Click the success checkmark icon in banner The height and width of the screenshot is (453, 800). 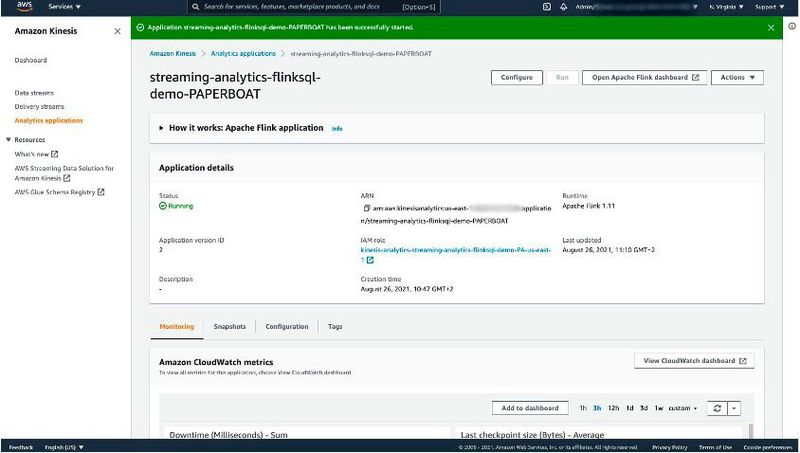click(140, 28)
